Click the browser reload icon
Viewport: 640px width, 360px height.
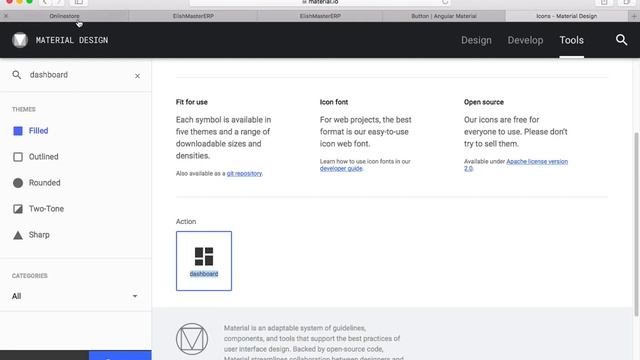coord(445,2)
